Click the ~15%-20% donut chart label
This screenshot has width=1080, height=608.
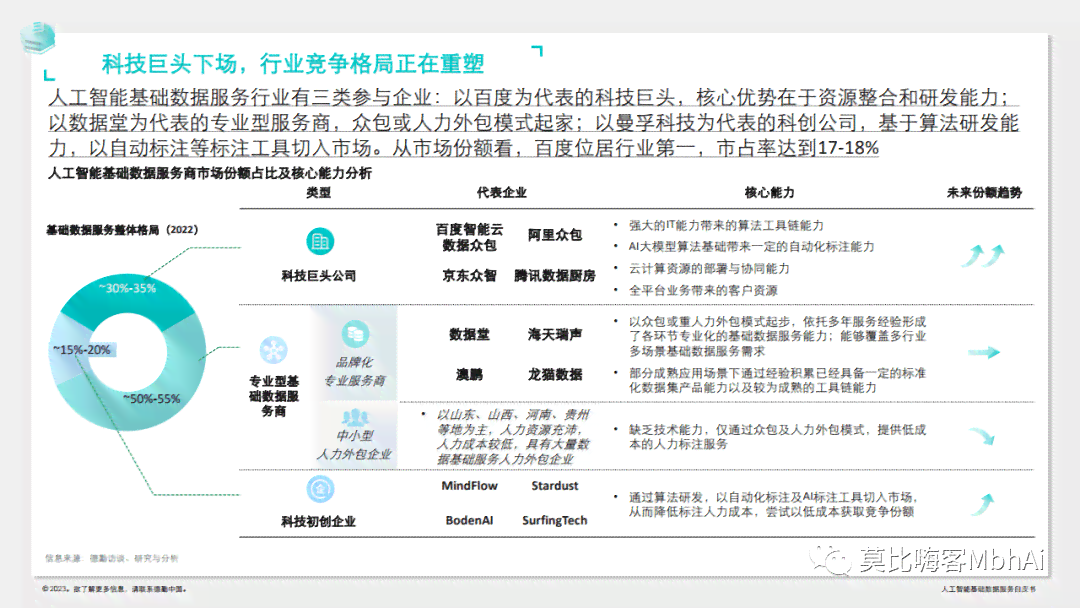coord(81,350)
